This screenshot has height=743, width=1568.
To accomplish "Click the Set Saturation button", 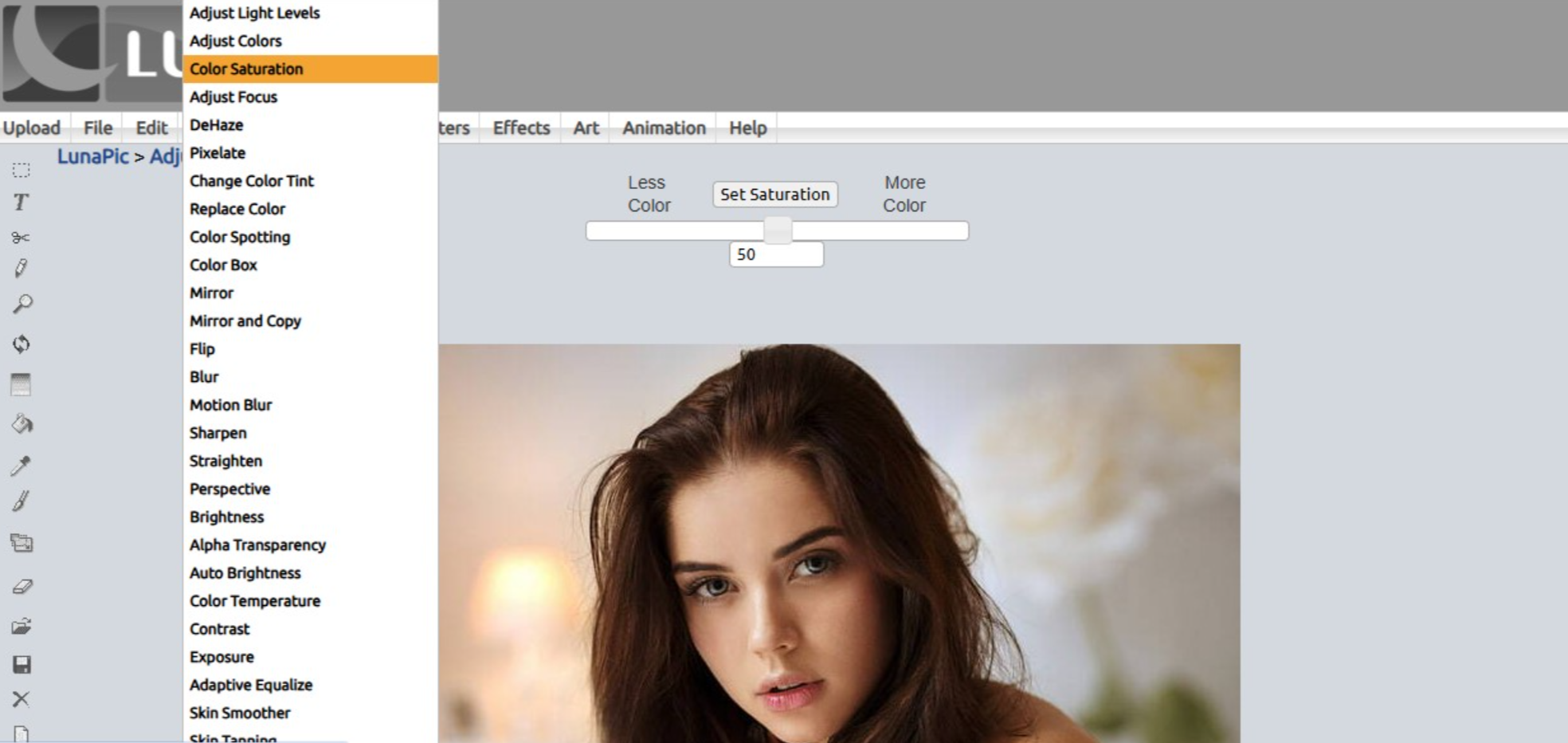I will click(x=774, y=194).
